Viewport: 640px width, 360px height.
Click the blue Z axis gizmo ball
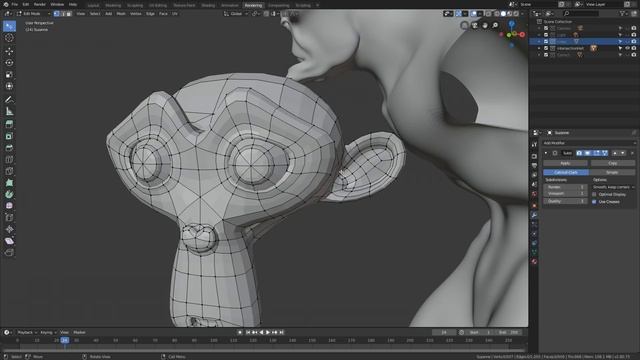(511, 24)
